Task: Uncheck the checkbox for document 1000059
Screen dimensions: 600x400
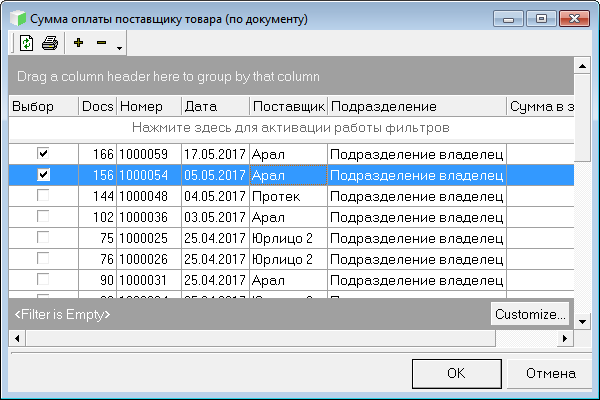Action: point(43,153)
